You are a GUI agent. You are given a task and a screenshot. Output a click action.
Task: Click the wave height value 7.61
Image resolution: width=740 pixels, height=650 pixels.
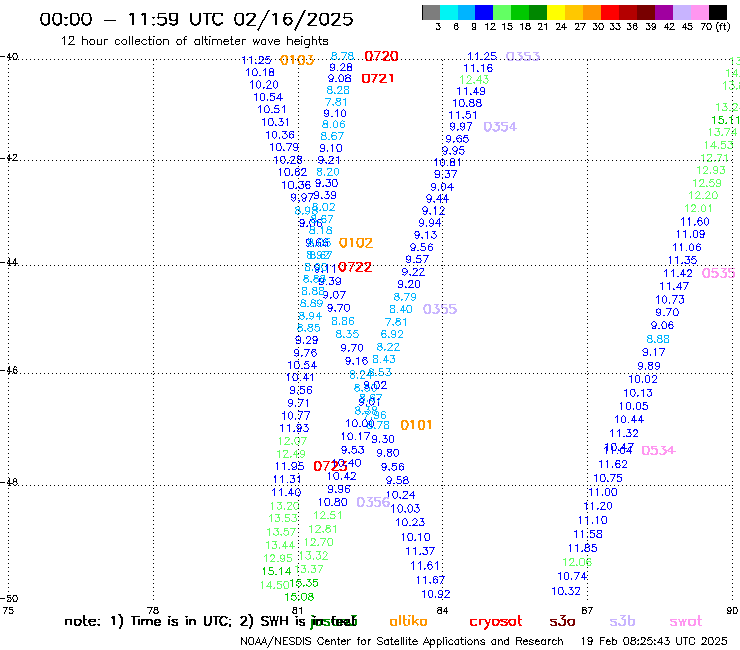(396, 322)
